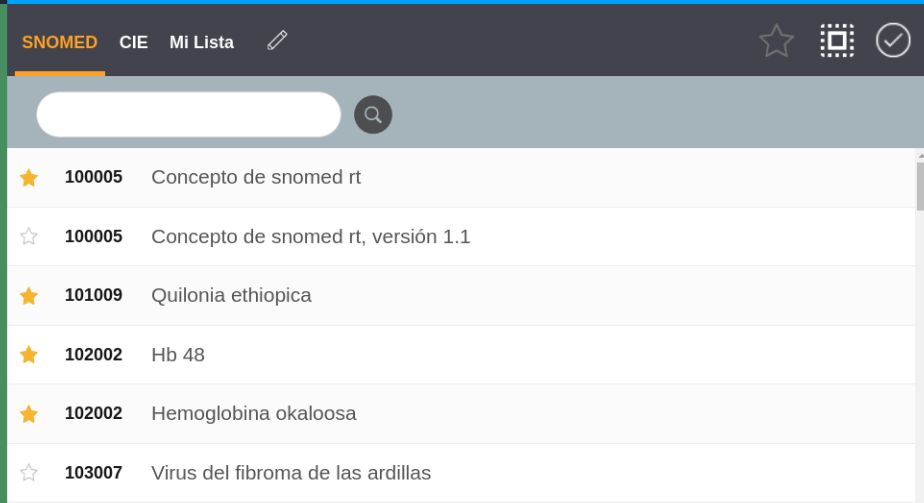Star Virus del fibroma de las ardillas
This screenshot has width=924, height=503.
29,473
